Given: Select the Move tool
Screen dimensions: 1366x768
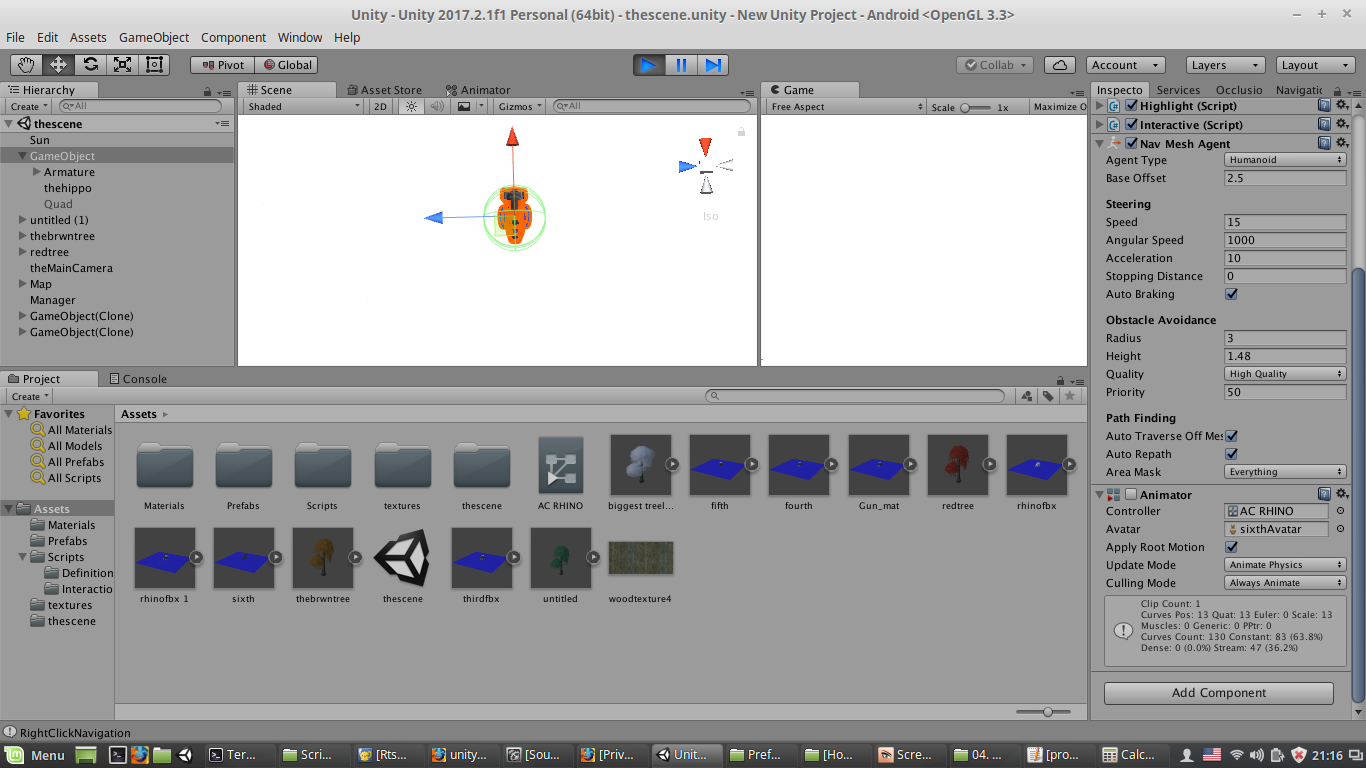Looking at the screenshot, I should click(x=58, y=65).
